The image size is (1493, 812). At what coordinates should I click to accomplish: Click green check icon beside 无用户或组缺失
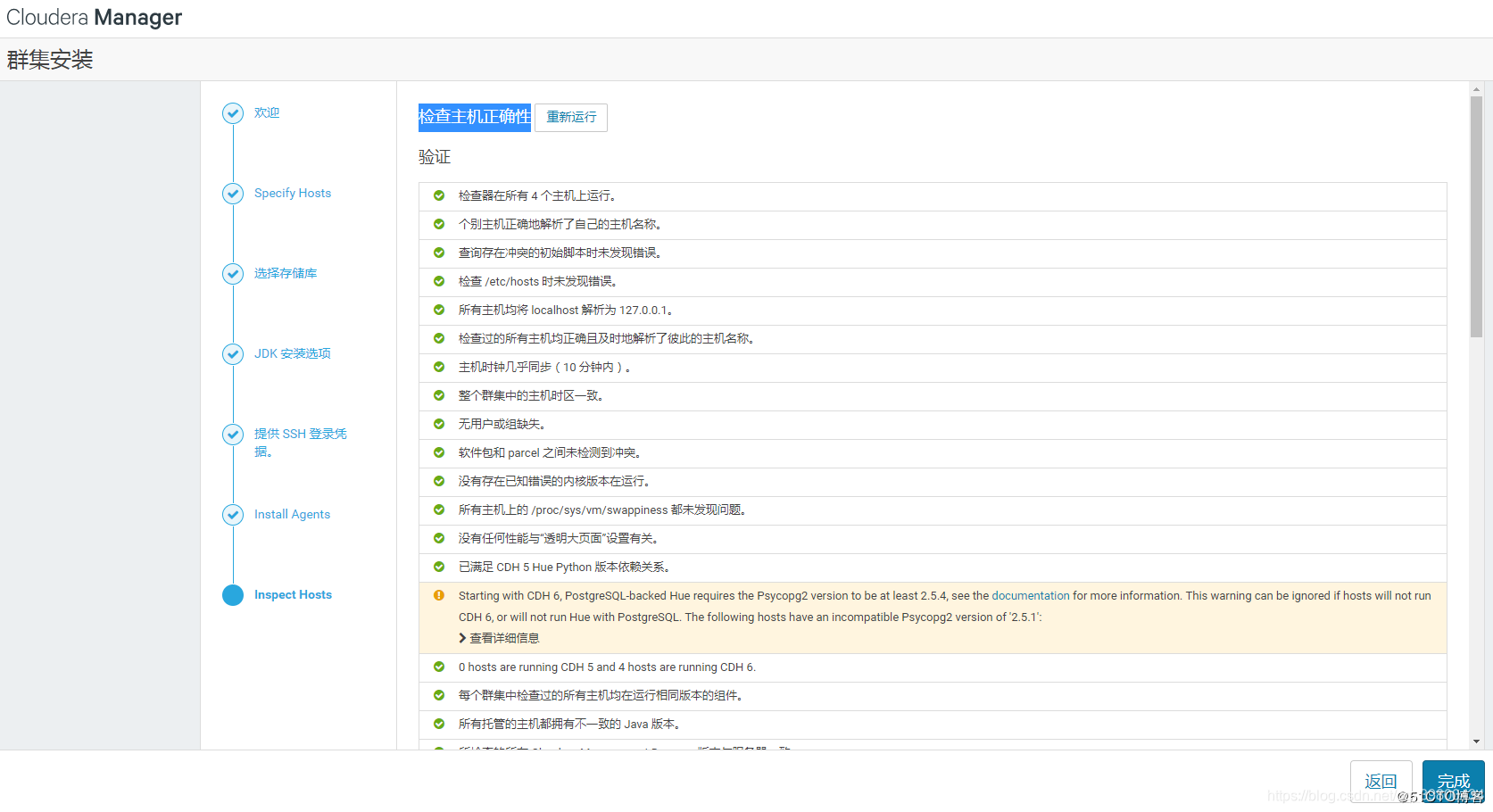coord(439,424)
